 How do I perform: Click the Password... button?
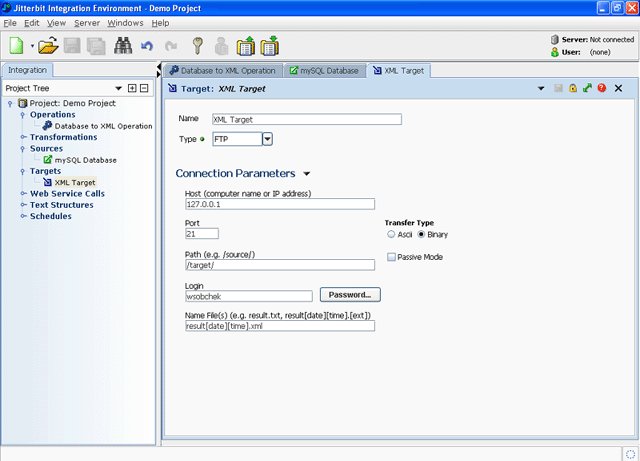350,295
